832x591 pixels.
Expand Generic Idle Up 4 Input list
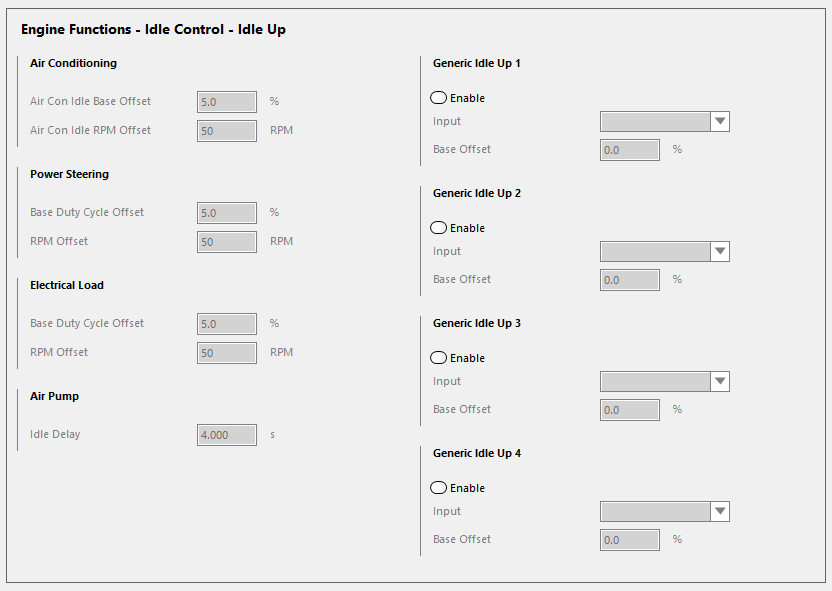[664, 512]
